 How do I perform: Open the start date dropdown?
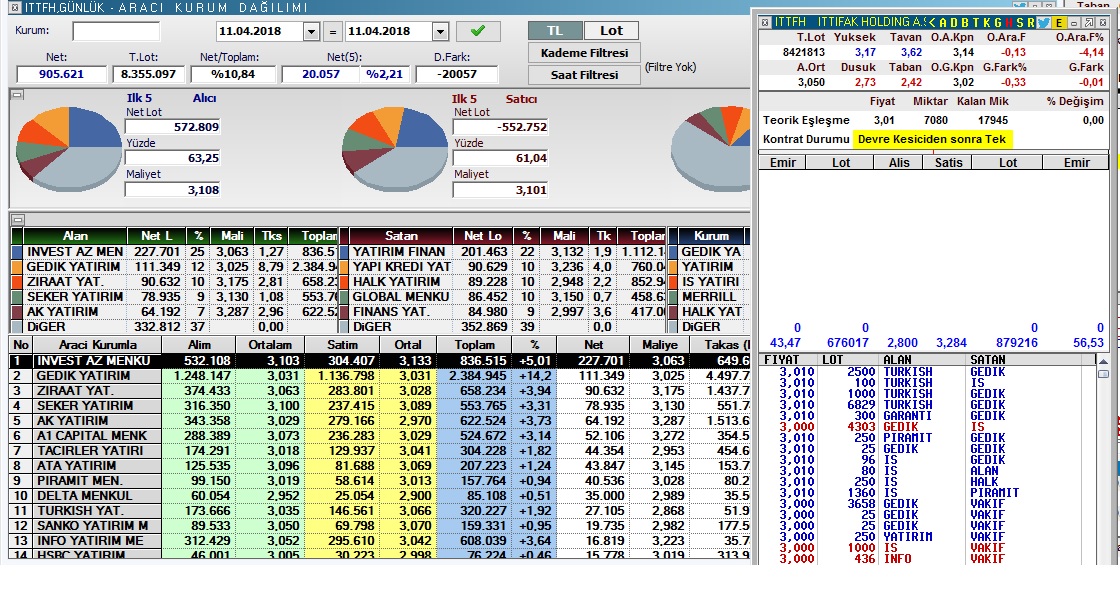coord(311,31)
